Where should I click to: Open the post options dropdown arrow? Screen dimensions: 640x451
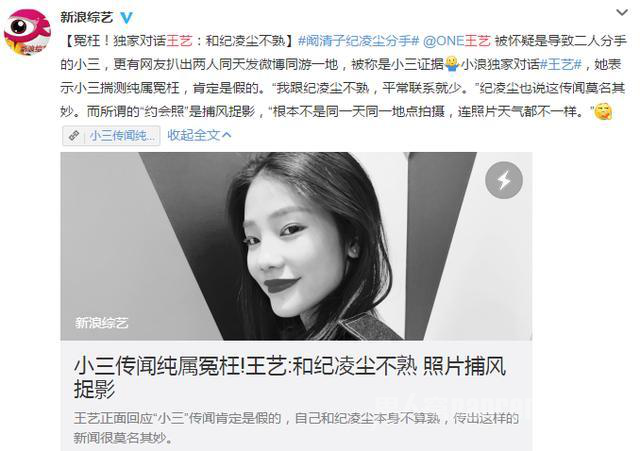(x=622, y=13)
